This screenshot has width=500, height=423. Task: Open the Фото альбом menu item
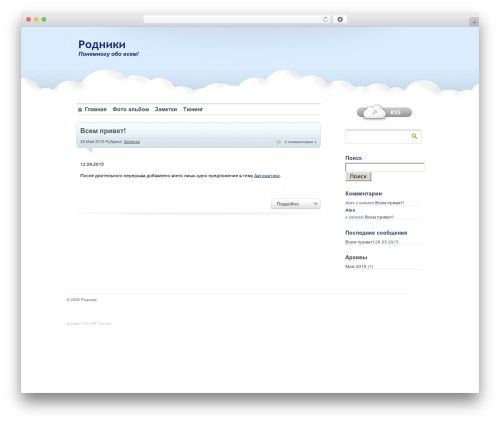click(131, 109)
